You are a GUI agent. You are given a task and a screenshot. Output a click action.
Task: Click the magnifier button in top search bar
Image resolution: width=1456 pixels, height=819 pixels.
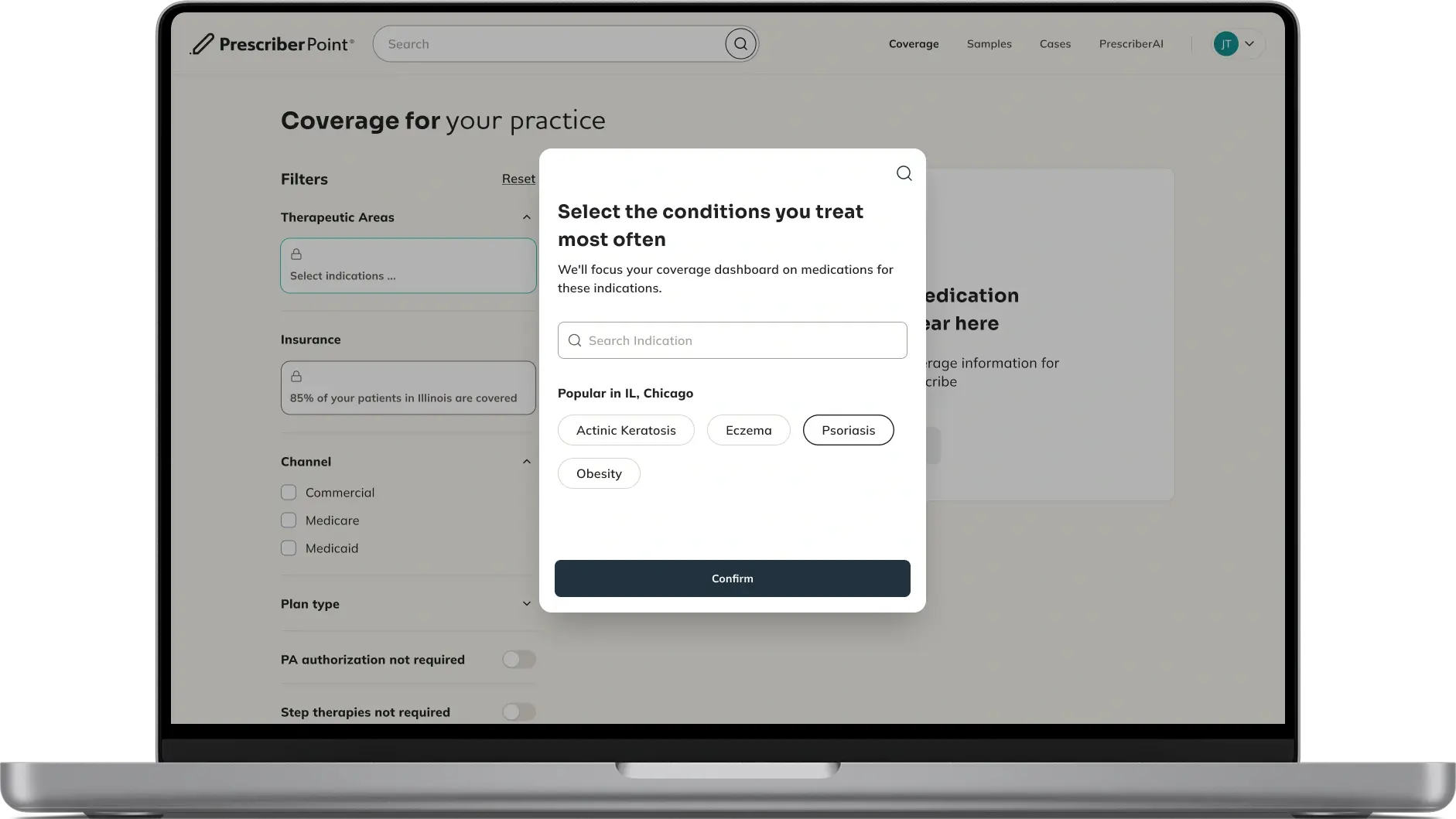point(740,44)
